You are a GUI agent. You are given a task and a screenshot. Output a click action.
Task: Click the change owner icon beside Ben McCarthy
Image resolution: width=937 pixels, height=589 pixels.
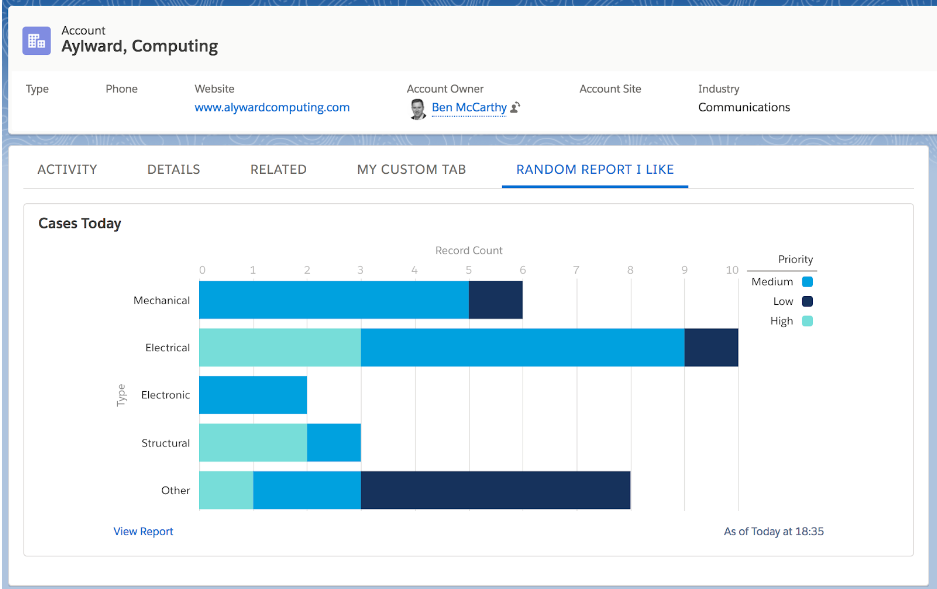515,108
